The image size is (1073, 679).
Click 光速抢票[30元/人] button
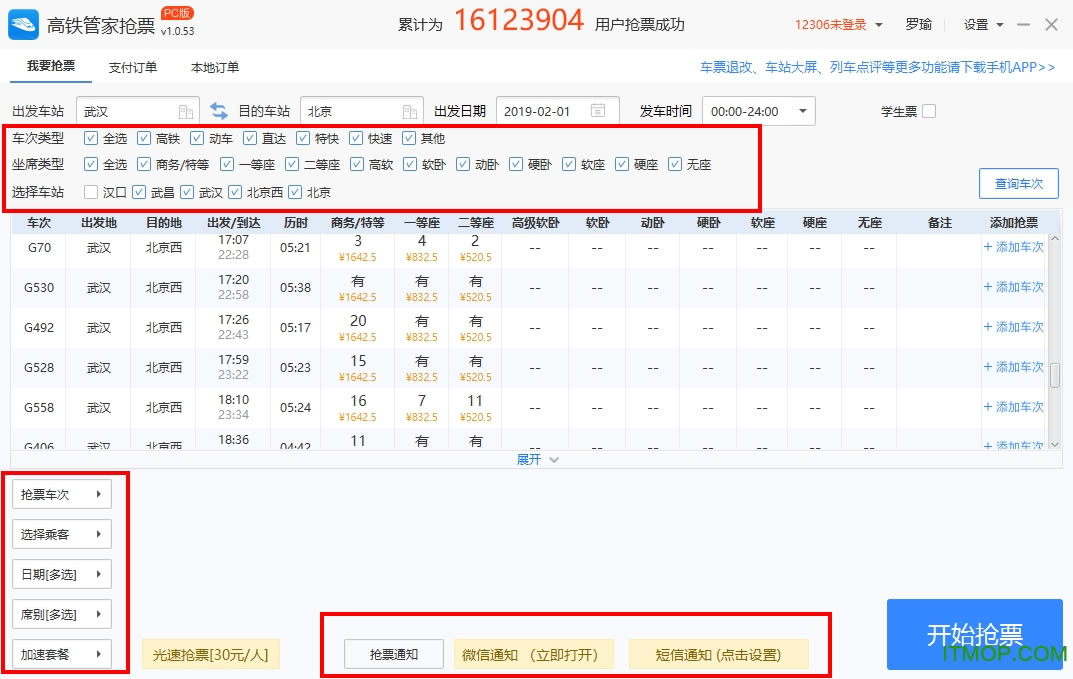(211, 654)
